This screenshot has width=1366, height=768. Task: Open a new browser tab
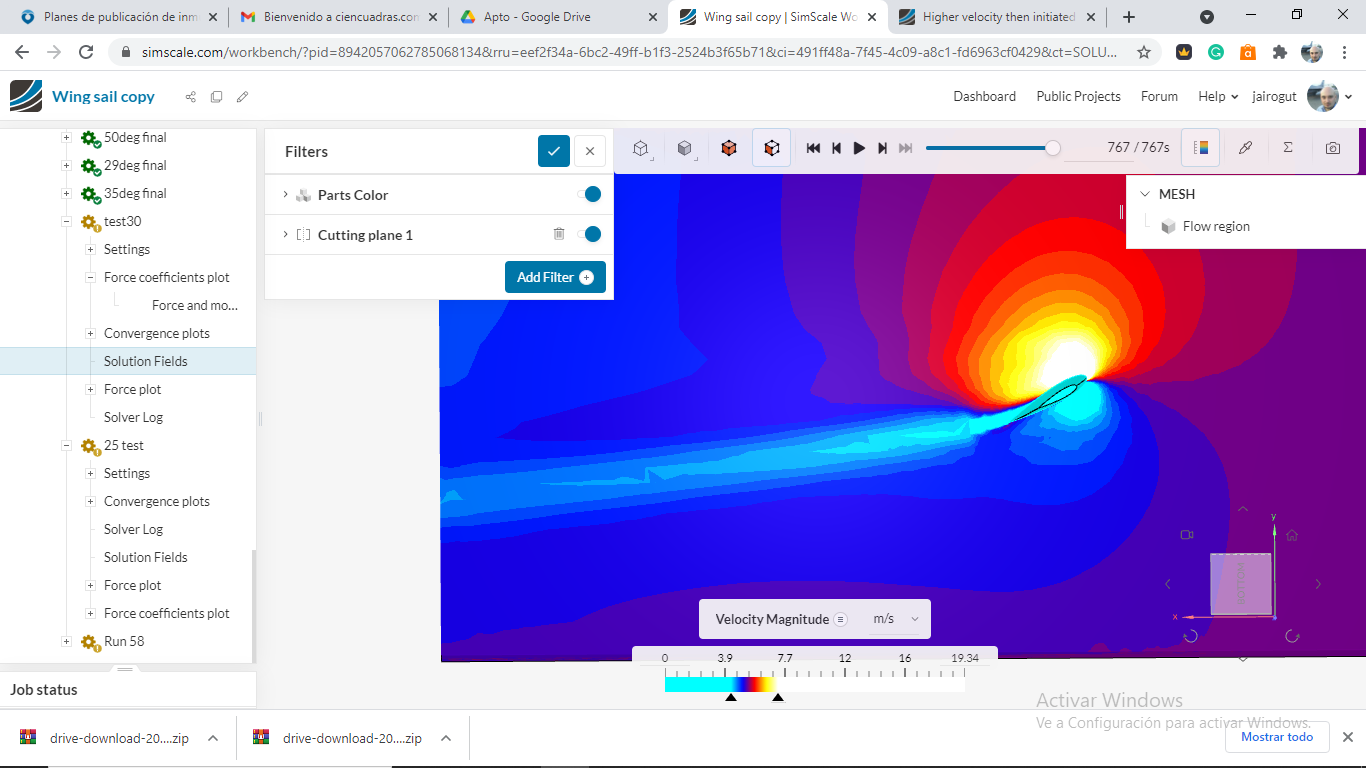coord(1129,17)
